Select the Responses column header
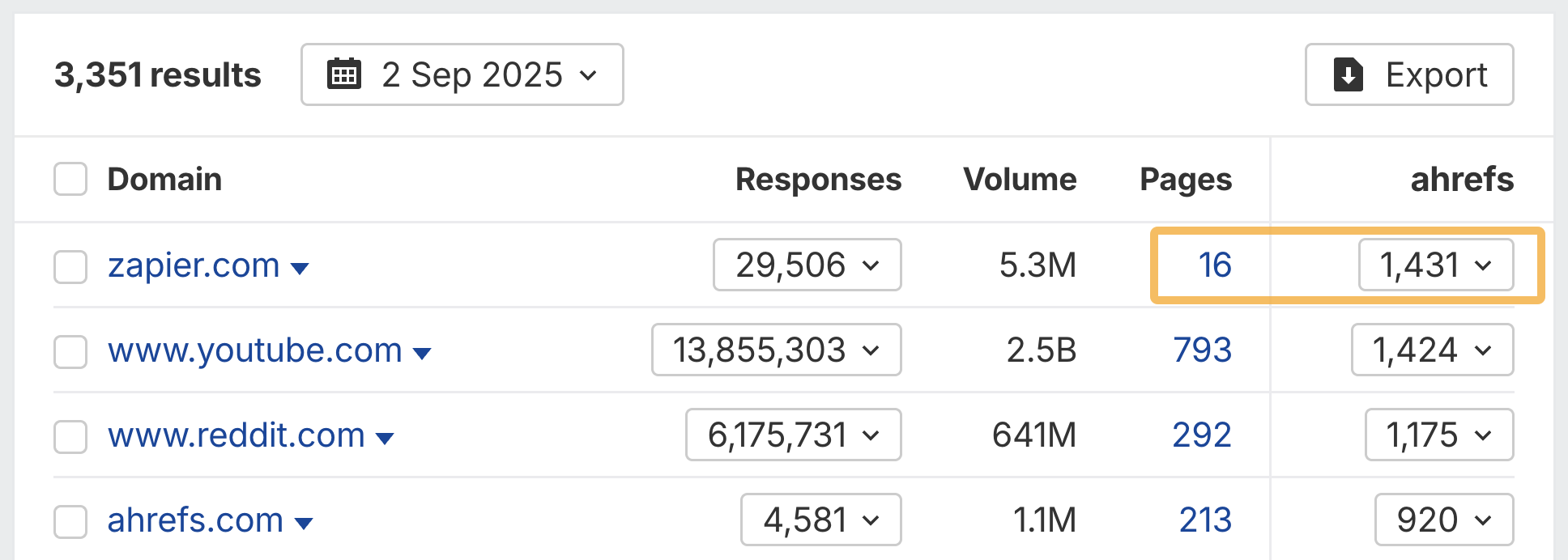The width and height of the screenshot is (1568, 560). pyautogui.click(x=818, y=179)
